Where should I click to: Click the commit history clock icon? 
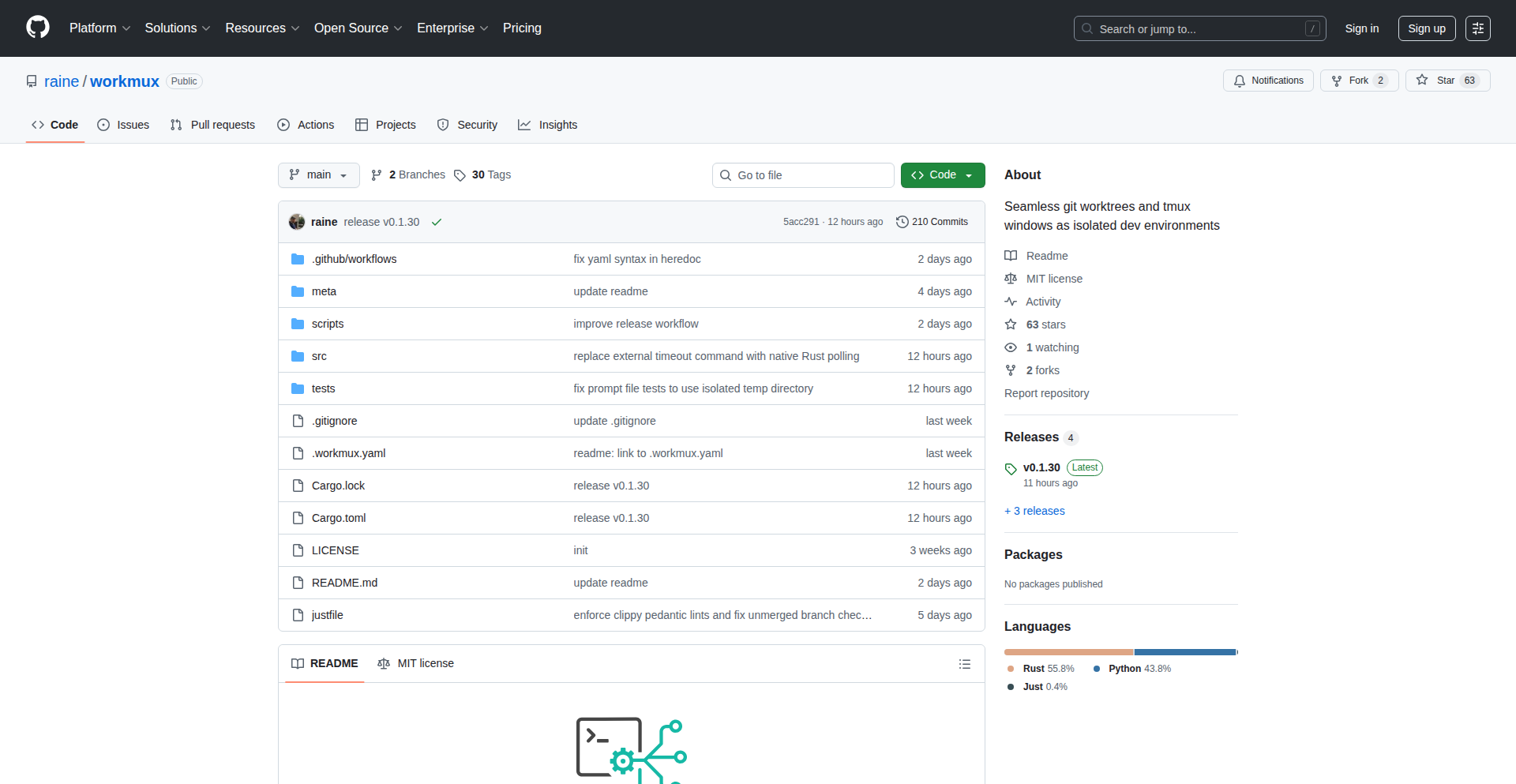[902, 222]
